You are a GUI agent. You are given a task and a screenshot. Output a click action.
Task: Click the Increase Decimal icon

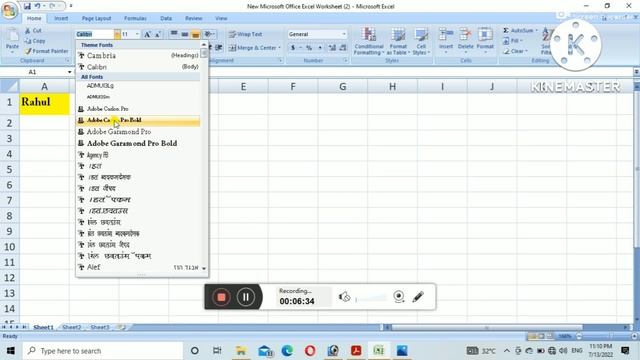[x=332, y=48]
